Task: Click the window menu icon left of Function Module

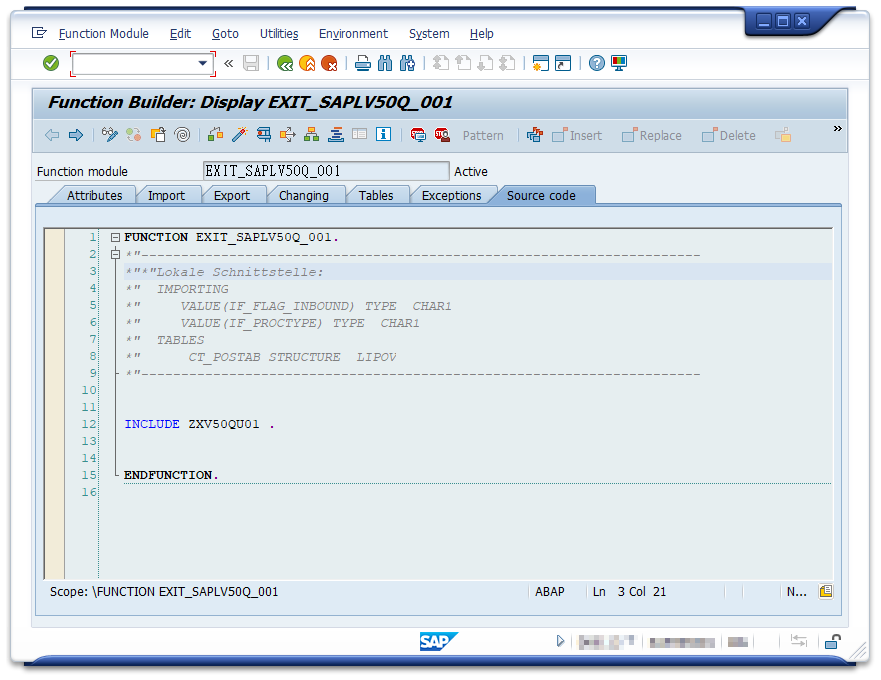Action: pos(39,33)
